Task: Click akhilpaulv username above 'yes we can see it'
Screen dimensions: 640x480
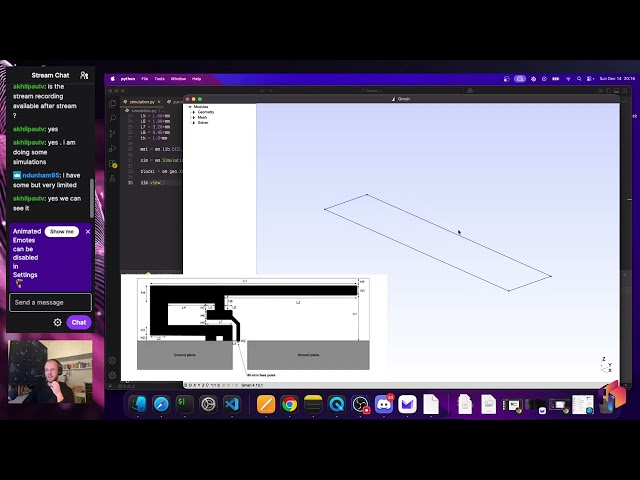Action: (x=29, y=198)
